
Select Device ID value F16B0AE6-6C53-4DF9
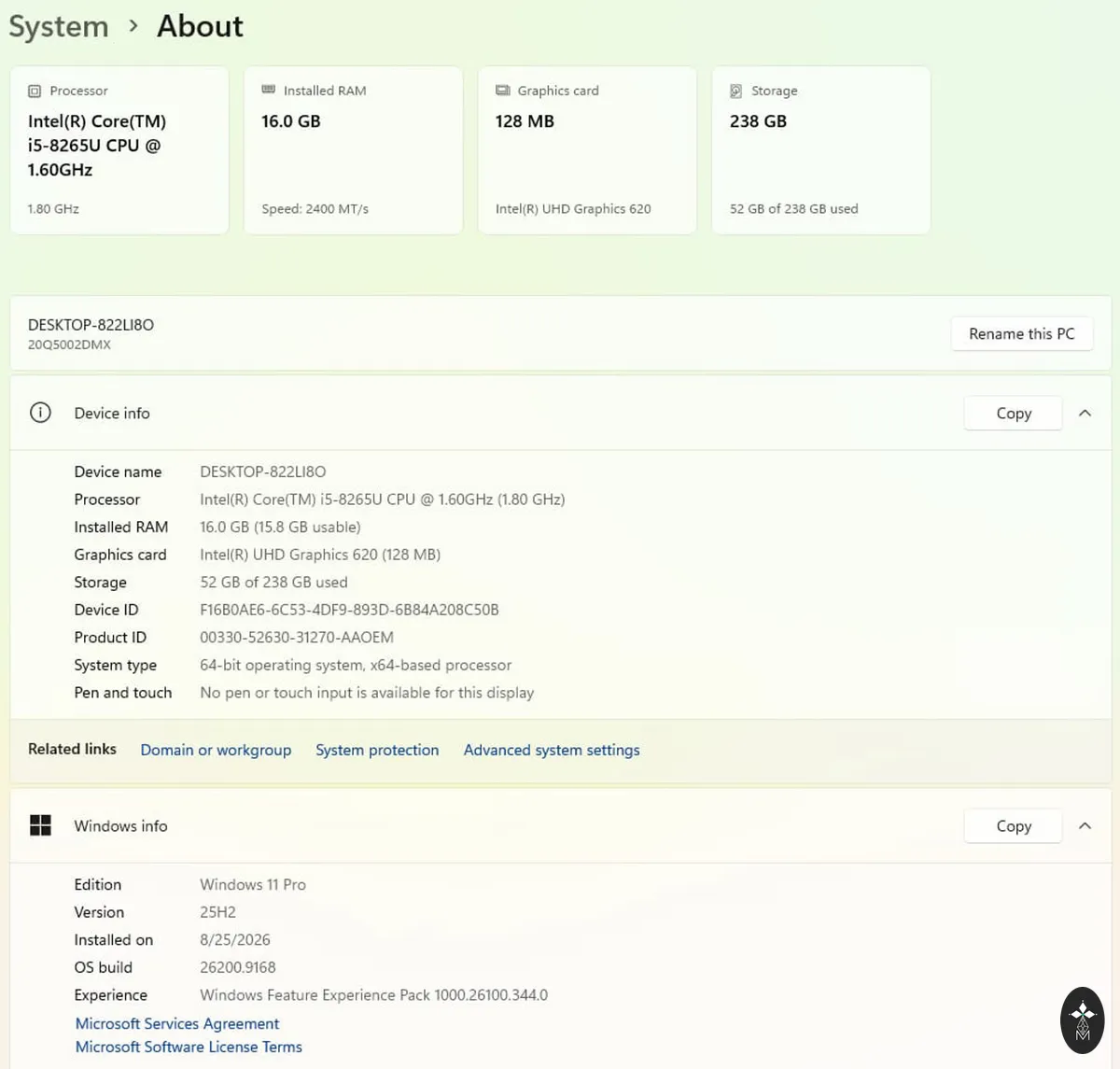click(349, 610)
